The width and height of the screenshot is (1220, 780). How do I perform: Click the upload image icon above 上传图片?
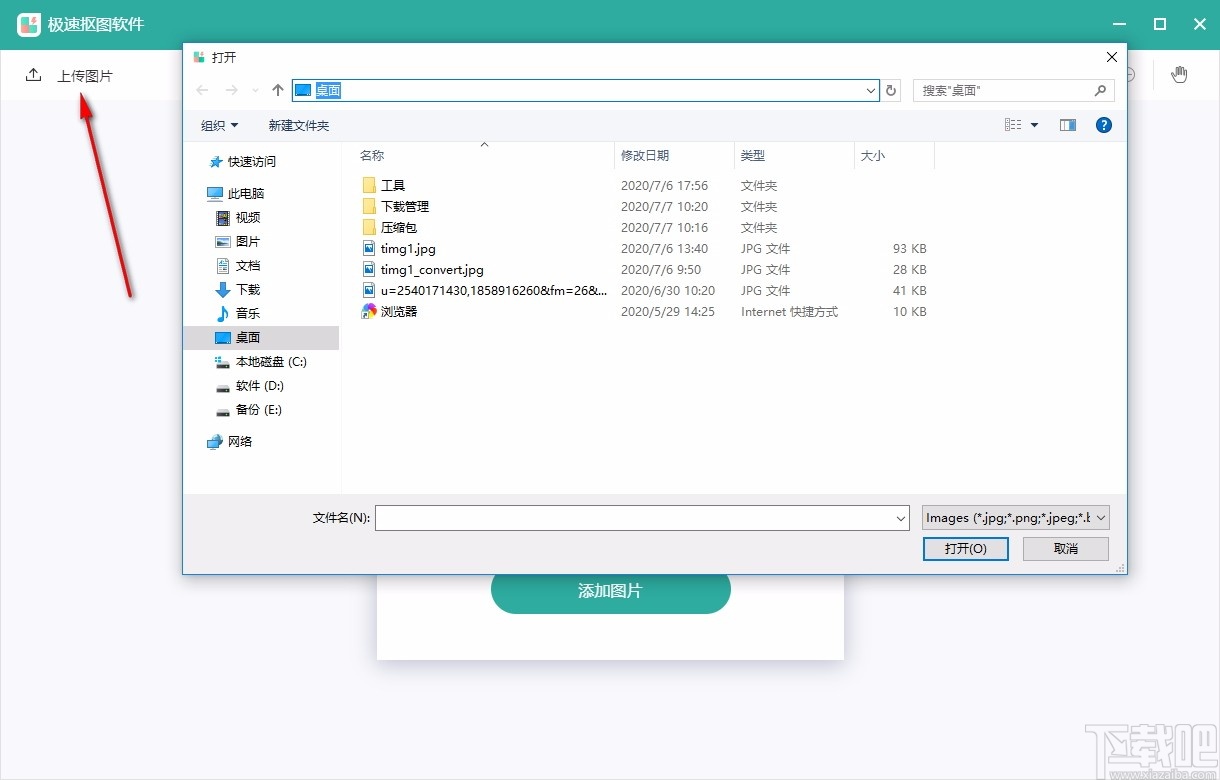34,74
